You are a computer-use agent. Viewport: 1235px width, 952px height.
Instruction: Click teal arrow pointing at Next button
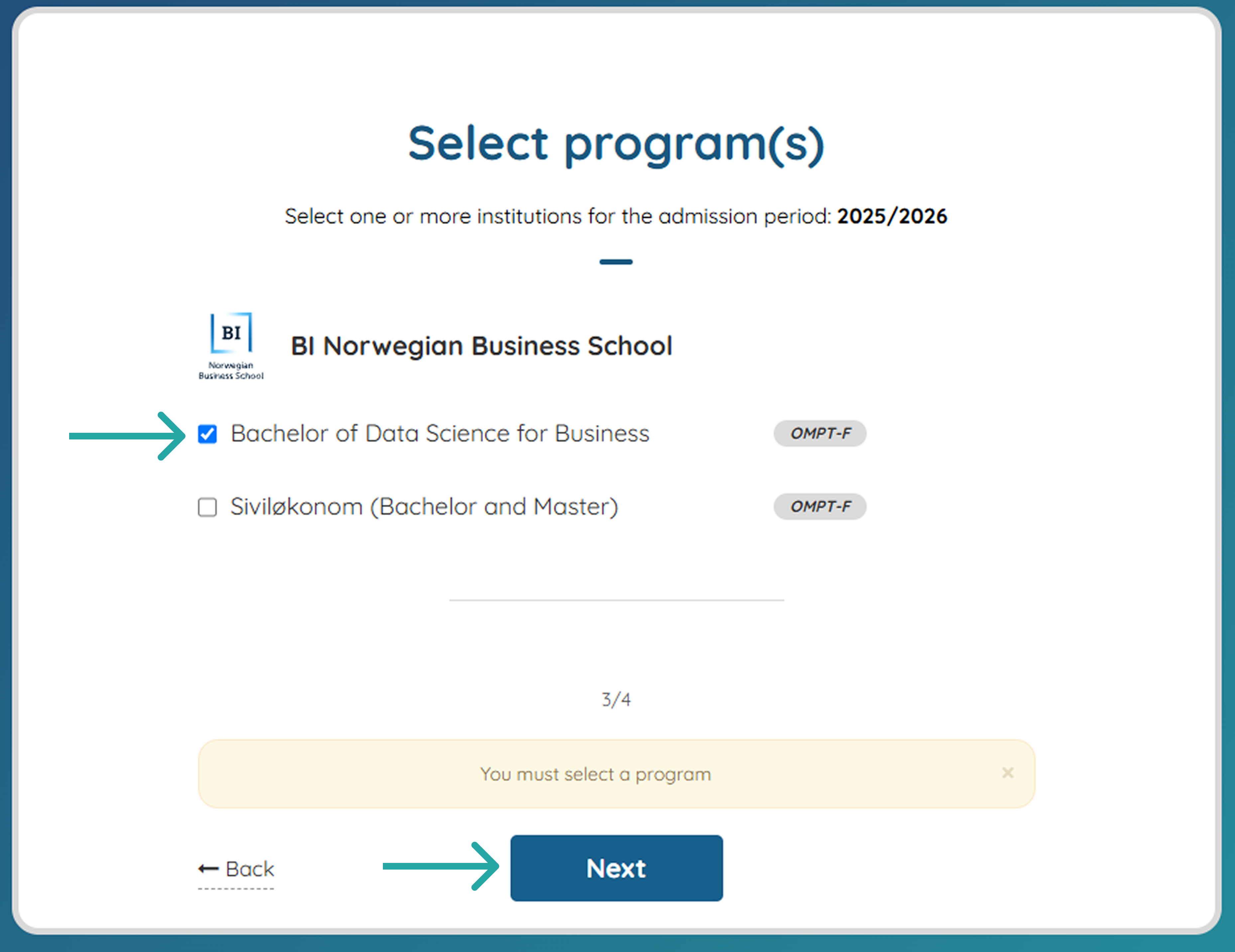pyautogui.click(x=441, y=866)
